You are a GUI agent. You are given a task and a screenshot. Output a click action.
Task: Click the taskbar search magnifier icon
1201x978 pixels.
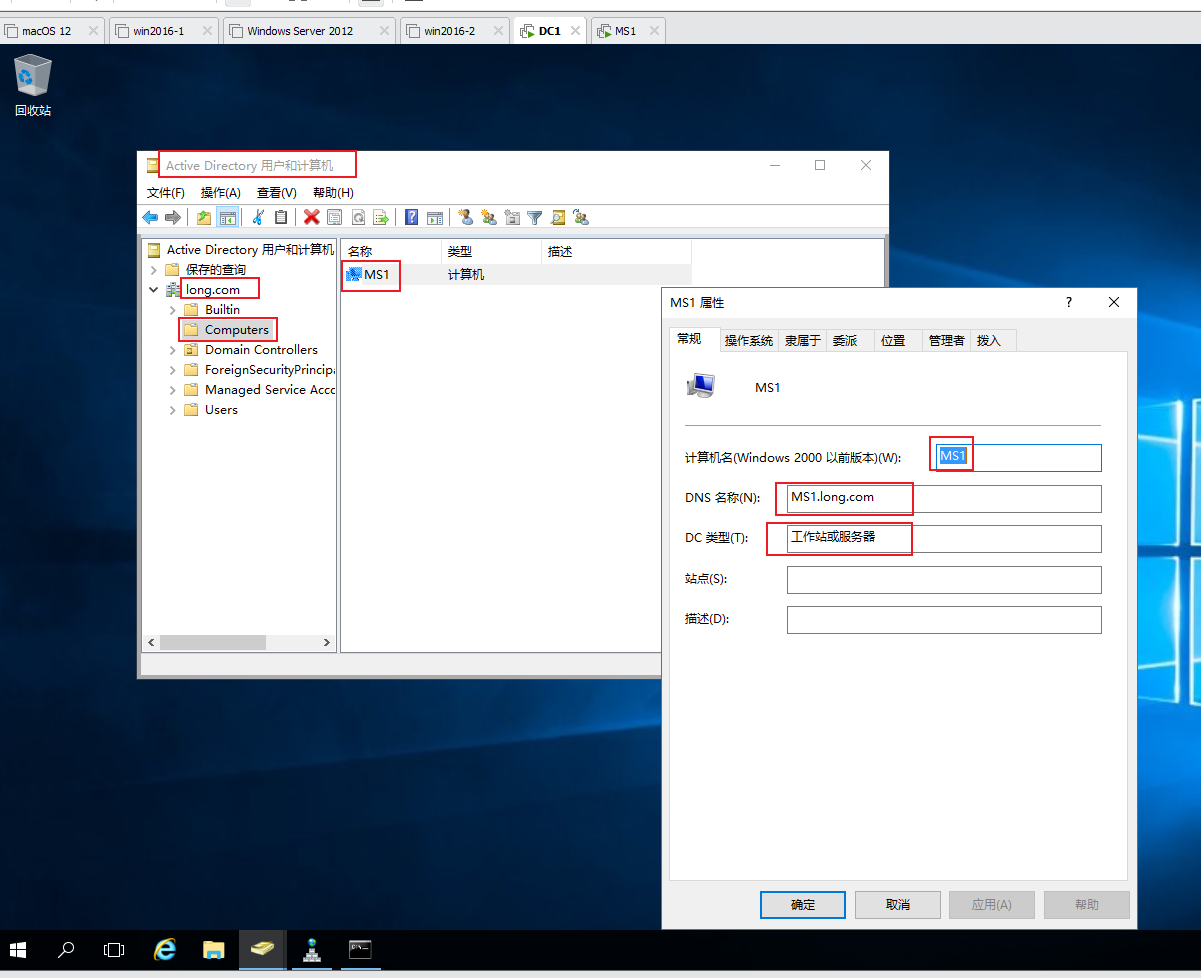(66, 949)
